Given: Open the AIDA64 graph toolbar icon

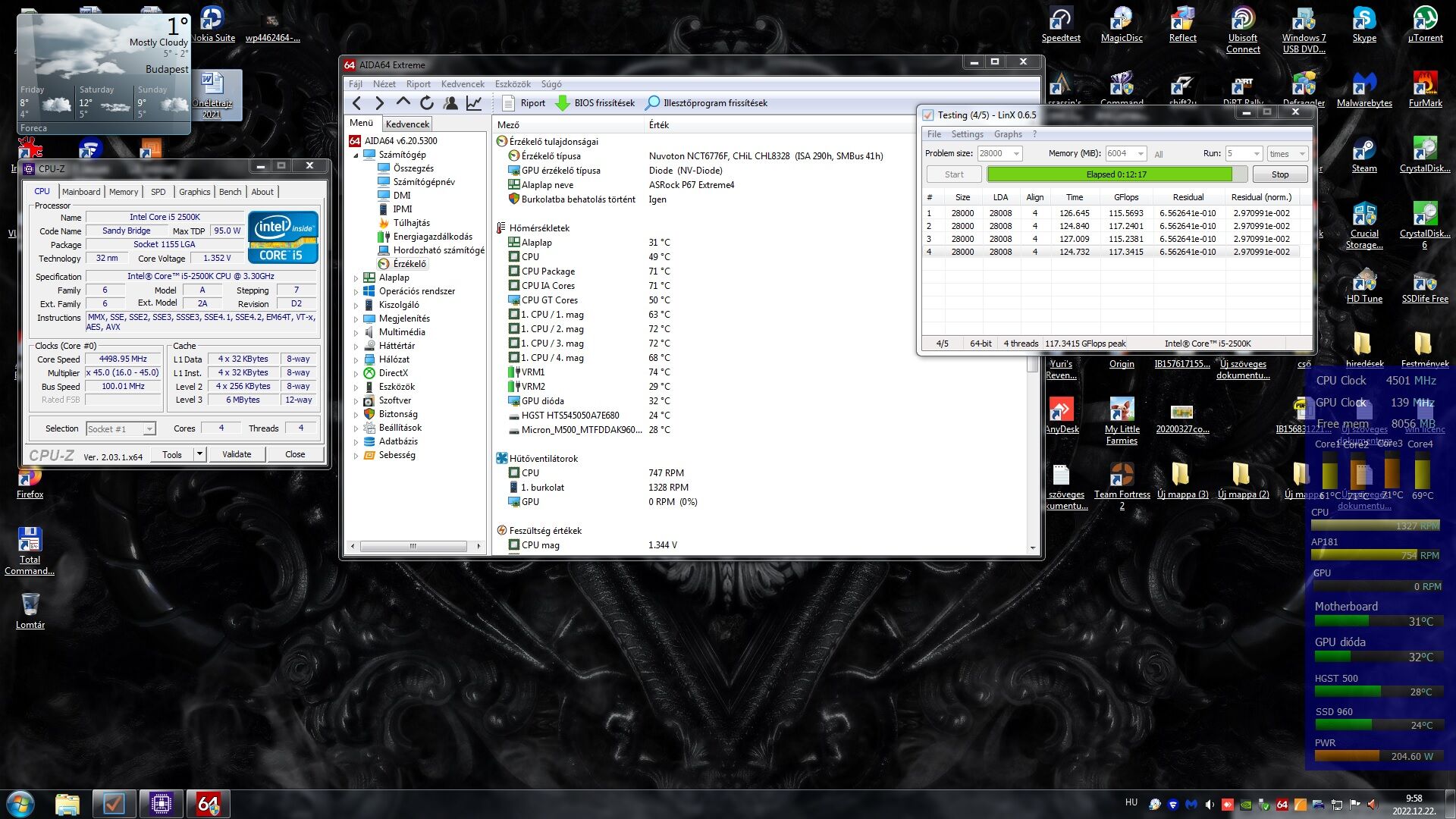Looking at the screenshot, I should (x=474, y=103).
